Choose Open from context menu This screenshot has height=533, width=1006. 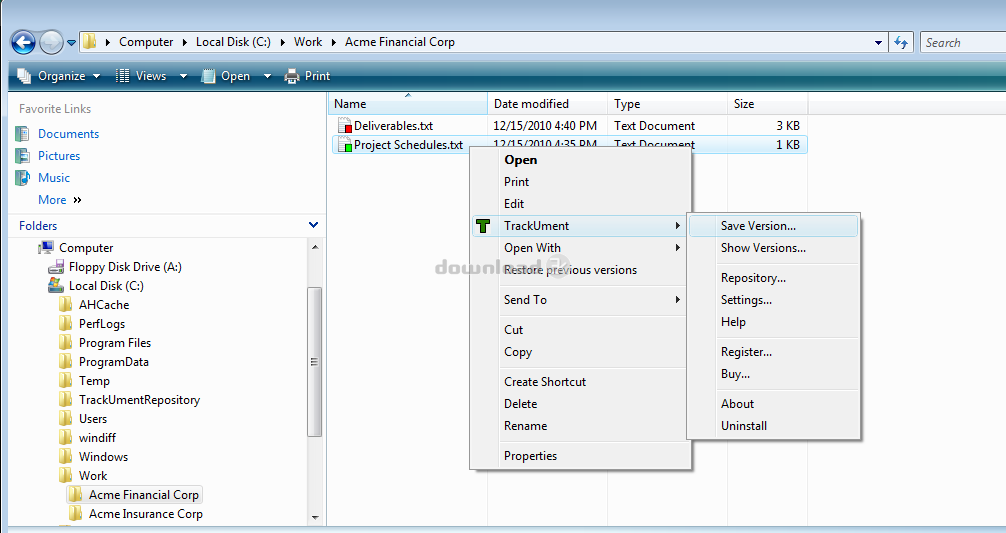[520, 160]
